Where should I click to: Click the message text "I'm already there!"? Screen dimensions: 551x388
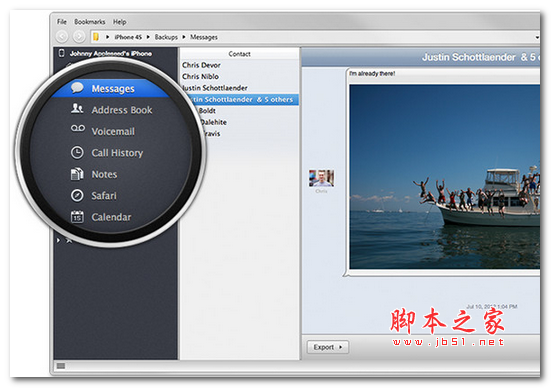372,73
